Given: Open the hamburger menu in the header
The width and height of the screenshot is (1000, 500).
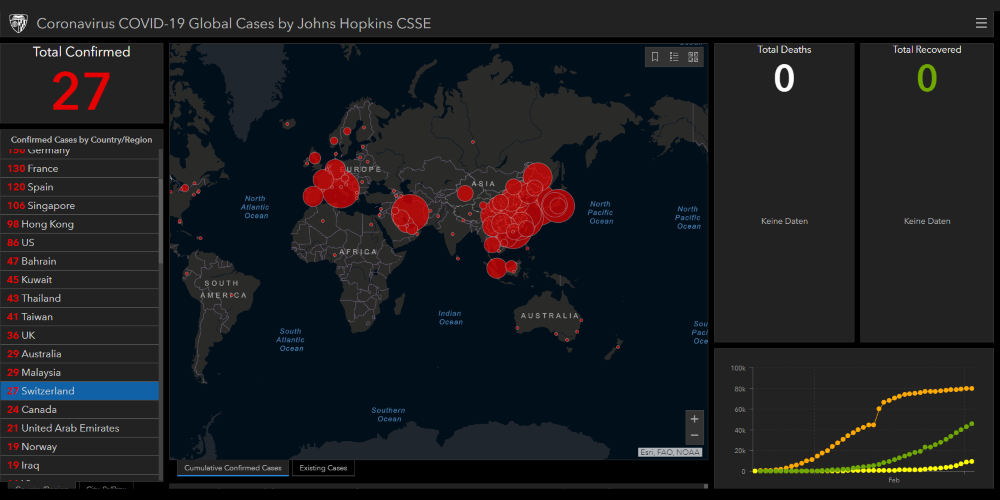Looking at the screenshot, I should click(981, 24).
